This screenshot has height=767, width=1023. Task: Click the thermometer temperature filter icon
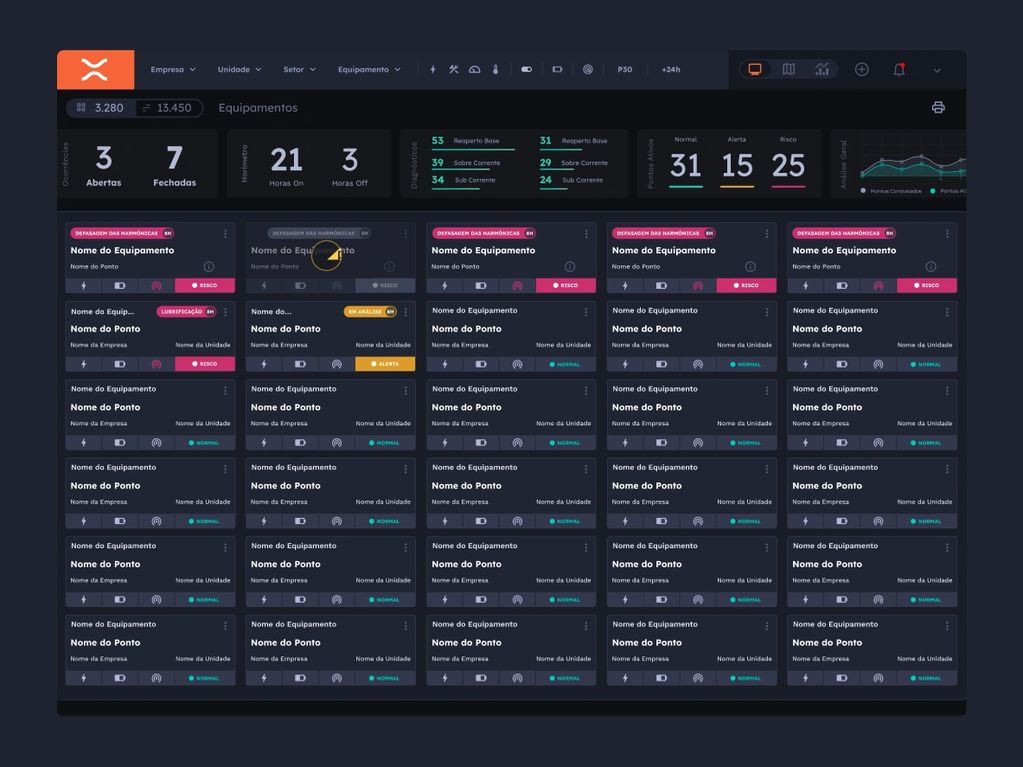[x=495, y=70]
